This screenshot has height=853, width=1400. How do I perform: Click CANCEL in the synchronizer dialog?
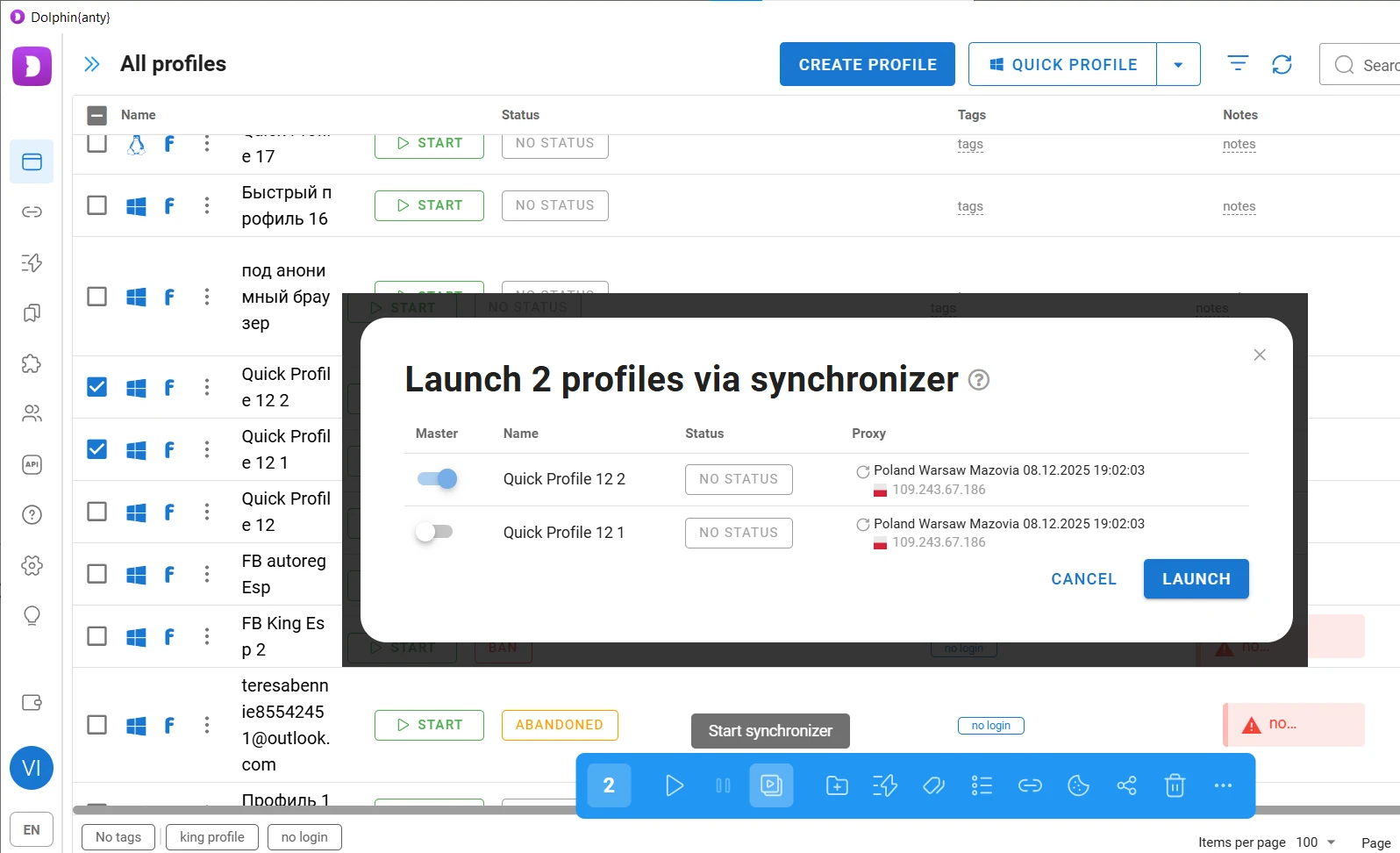pos(1084,579)
